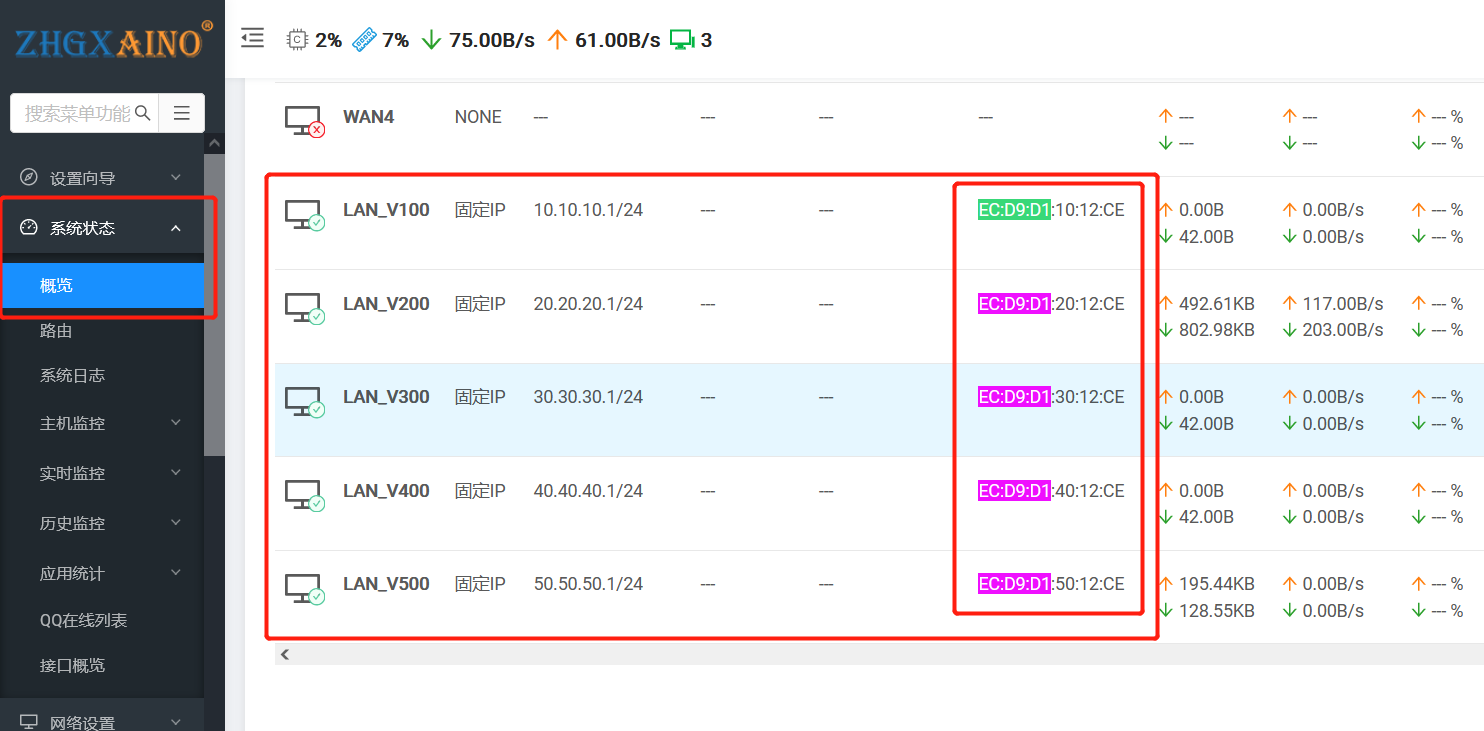This screenshot has height=731, width=1484.
Task: Click the WAN4 disconnected interface icon
Action: pyautogui.click(x=304, y=120)
